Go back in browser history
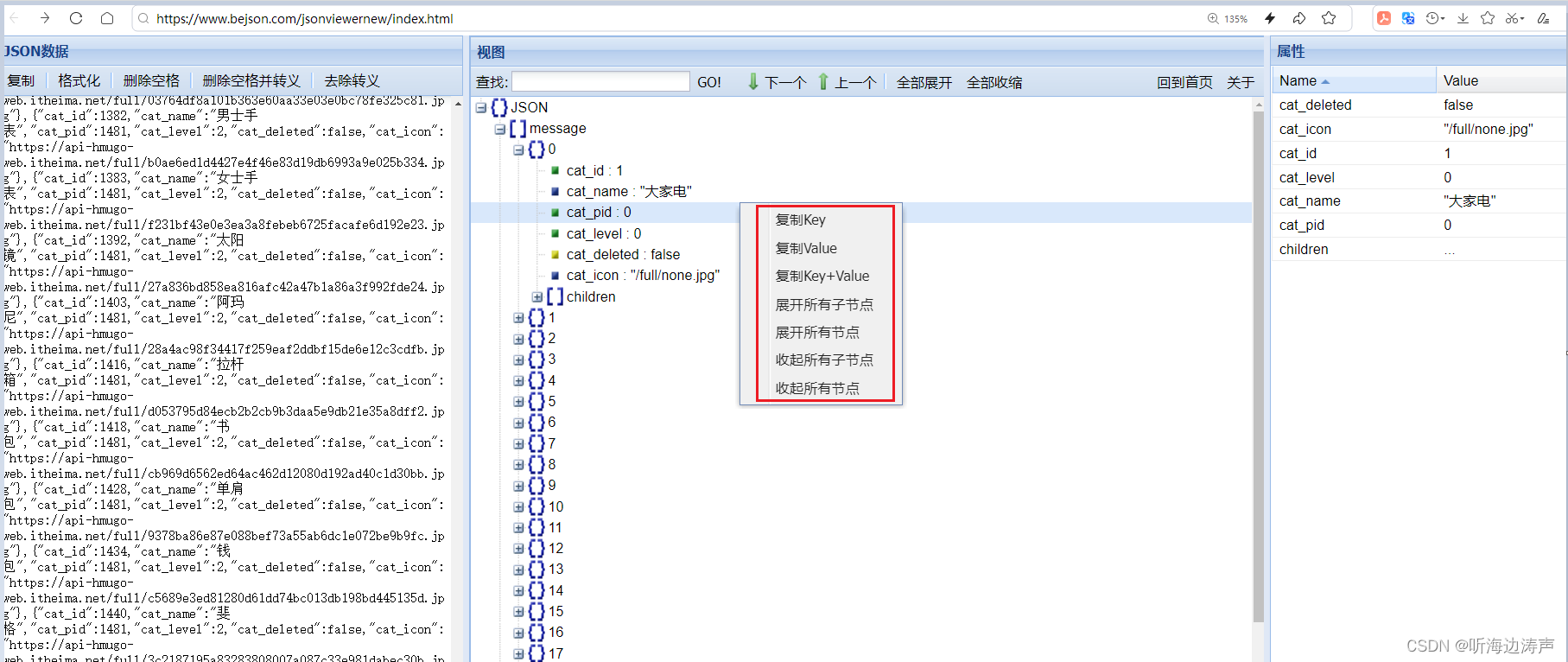The image size is (1568, 662). tap(14, 18)
